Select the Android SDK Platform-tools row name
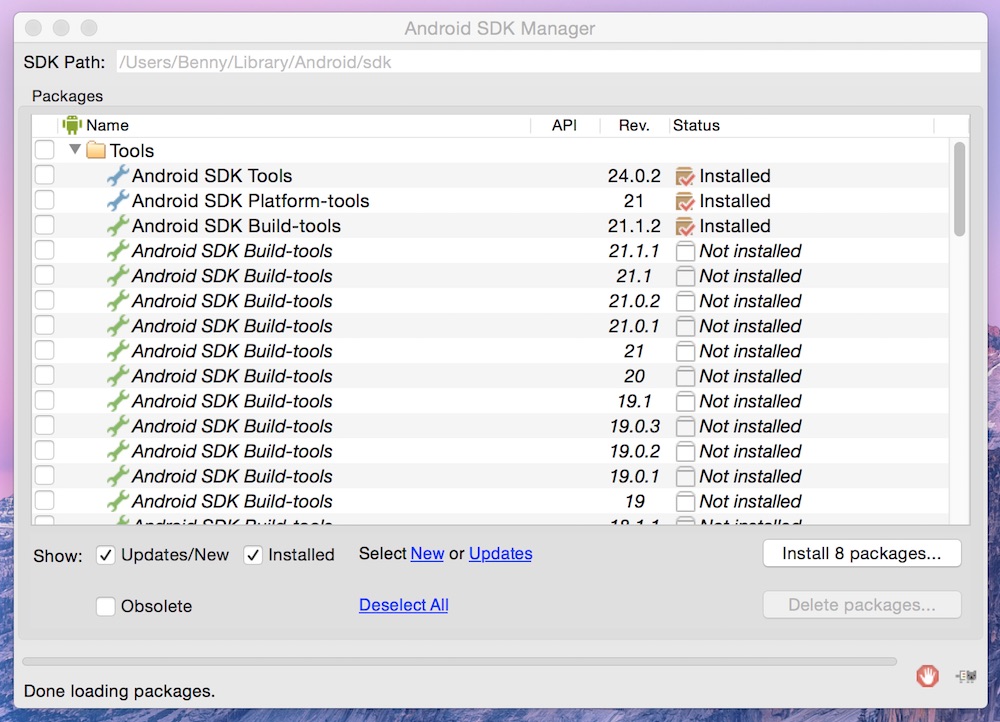Screen dimensions: 1000x722 251,200
